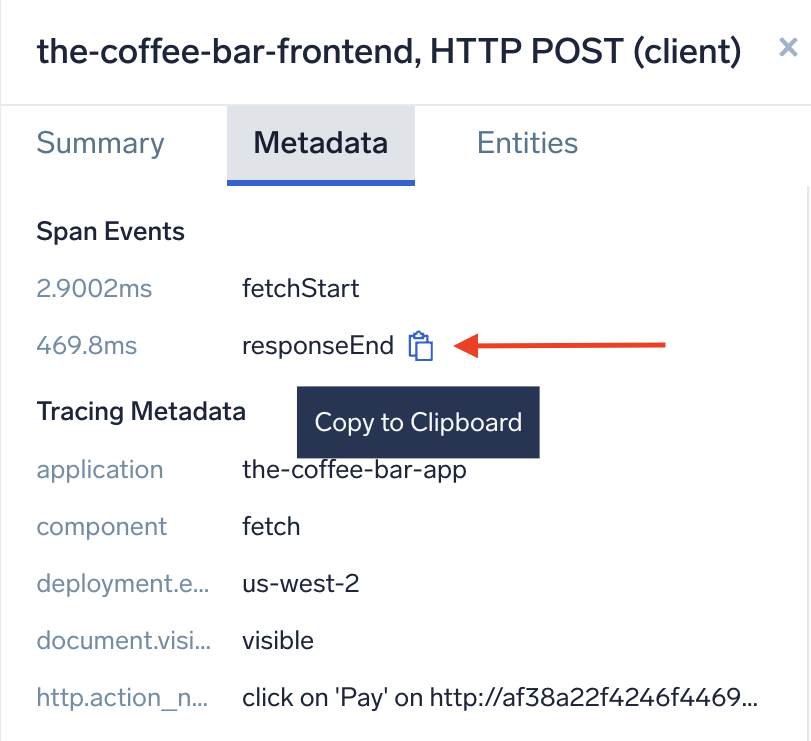This screenshot has height=741, width=811.
Task: Open the deployment.e... truncated attribute link
Action: [123, 583]
